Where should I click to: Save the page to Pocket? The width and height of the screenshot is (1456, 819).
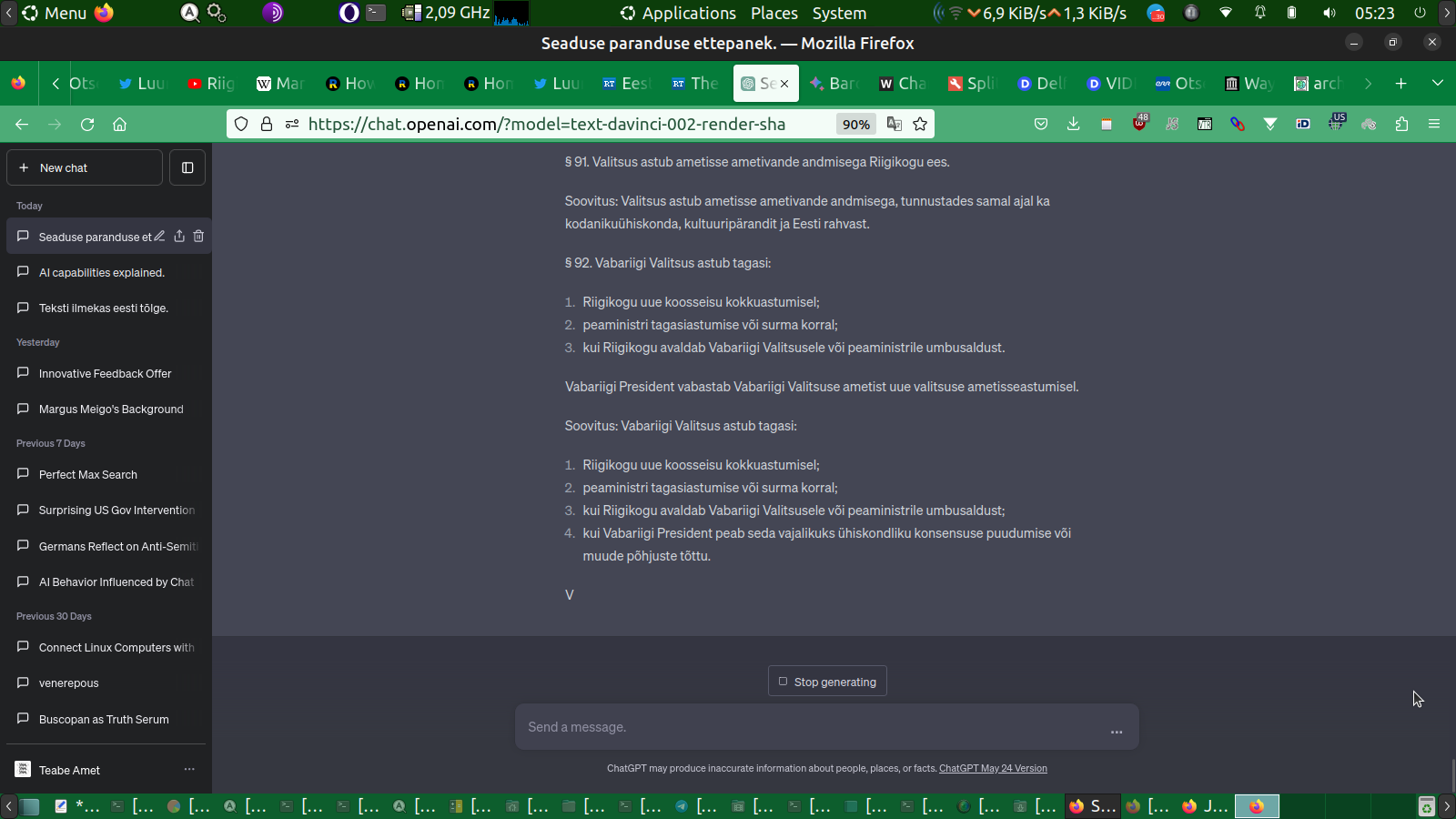[x=1041, y=124]
